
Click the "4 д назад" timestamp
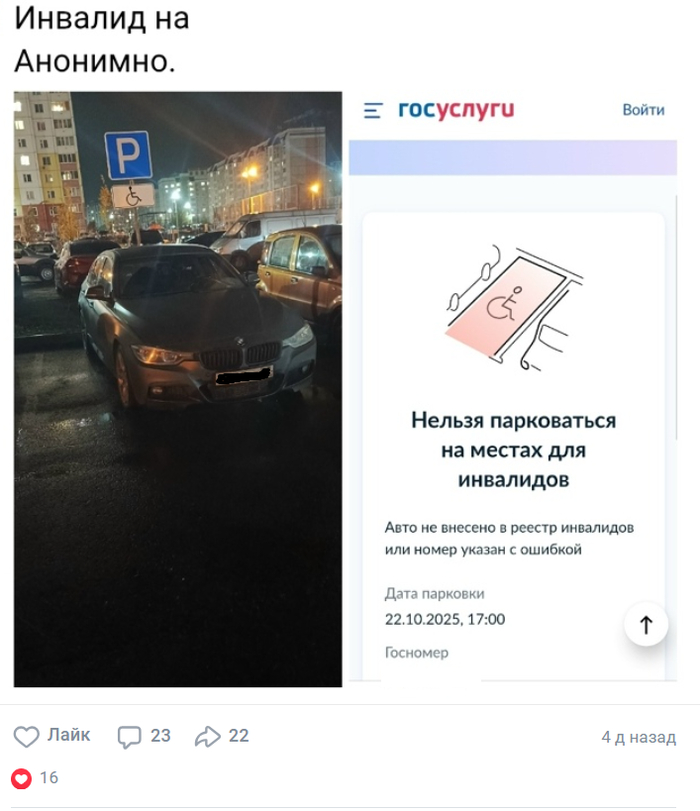638,737
